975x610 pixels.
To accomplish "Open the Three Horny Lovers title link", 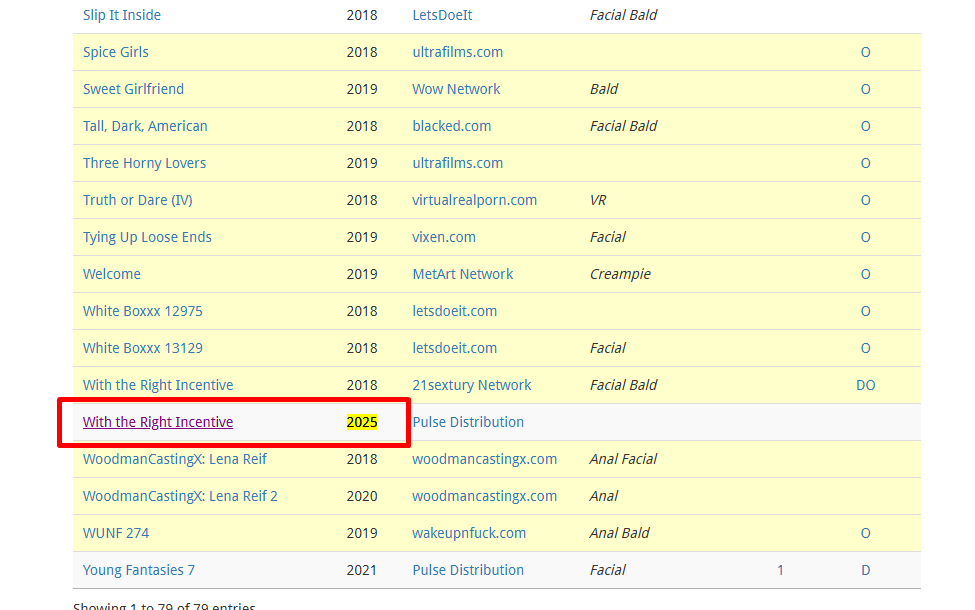I will [x=144, y=163].
